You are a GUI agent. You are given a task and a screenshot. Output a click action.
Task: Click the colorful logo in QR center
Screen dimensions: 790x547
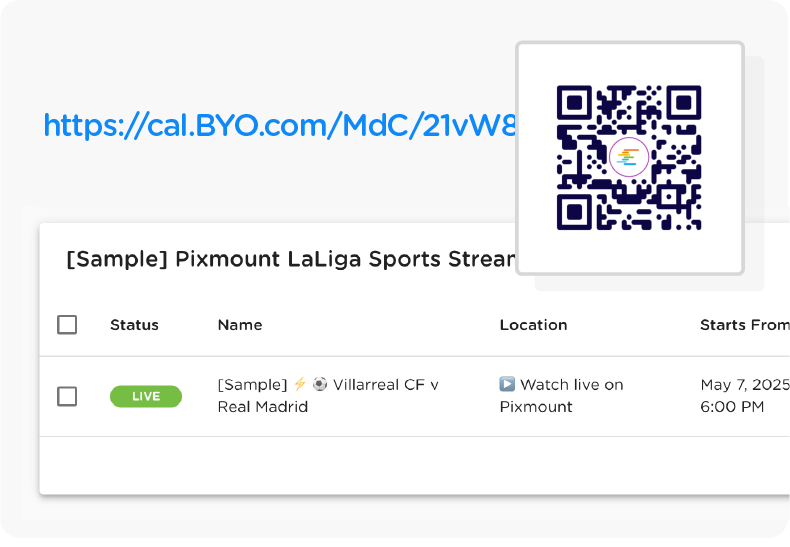tap(629, 157)
